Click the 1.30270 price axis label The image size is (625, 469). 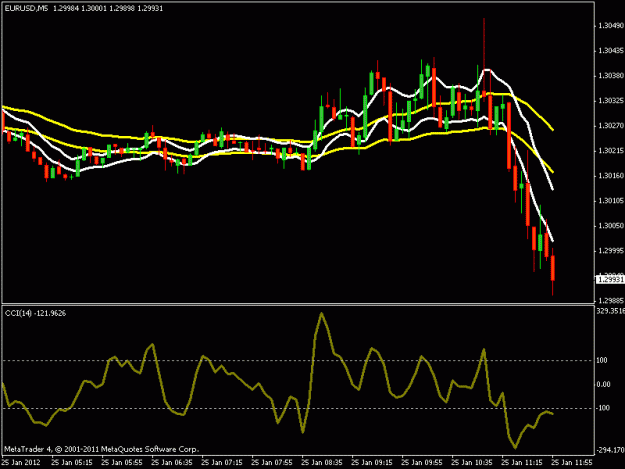611,126
